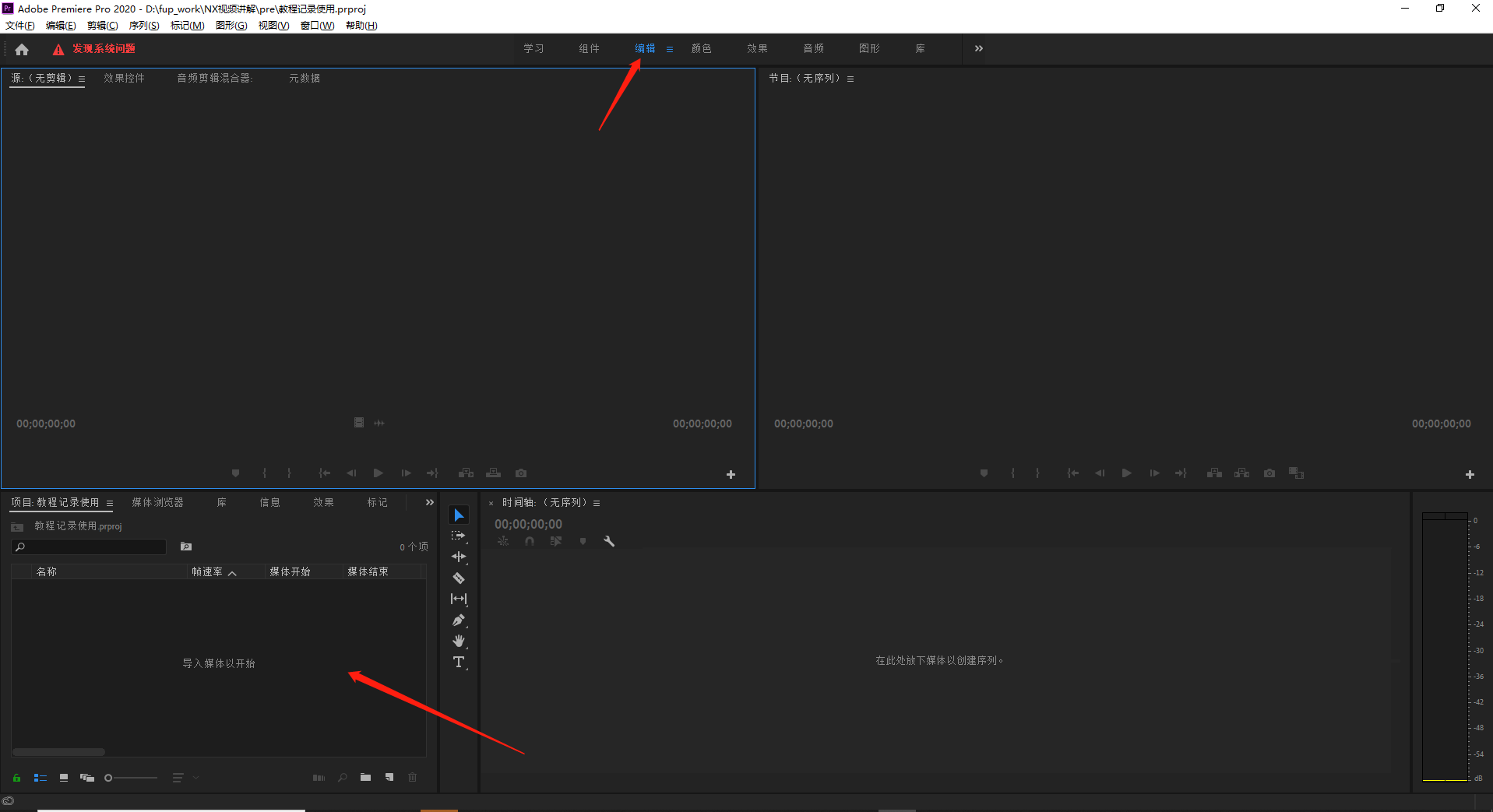
Task: Sort by 帧速率 column header
Action: (x=207, y=571)
